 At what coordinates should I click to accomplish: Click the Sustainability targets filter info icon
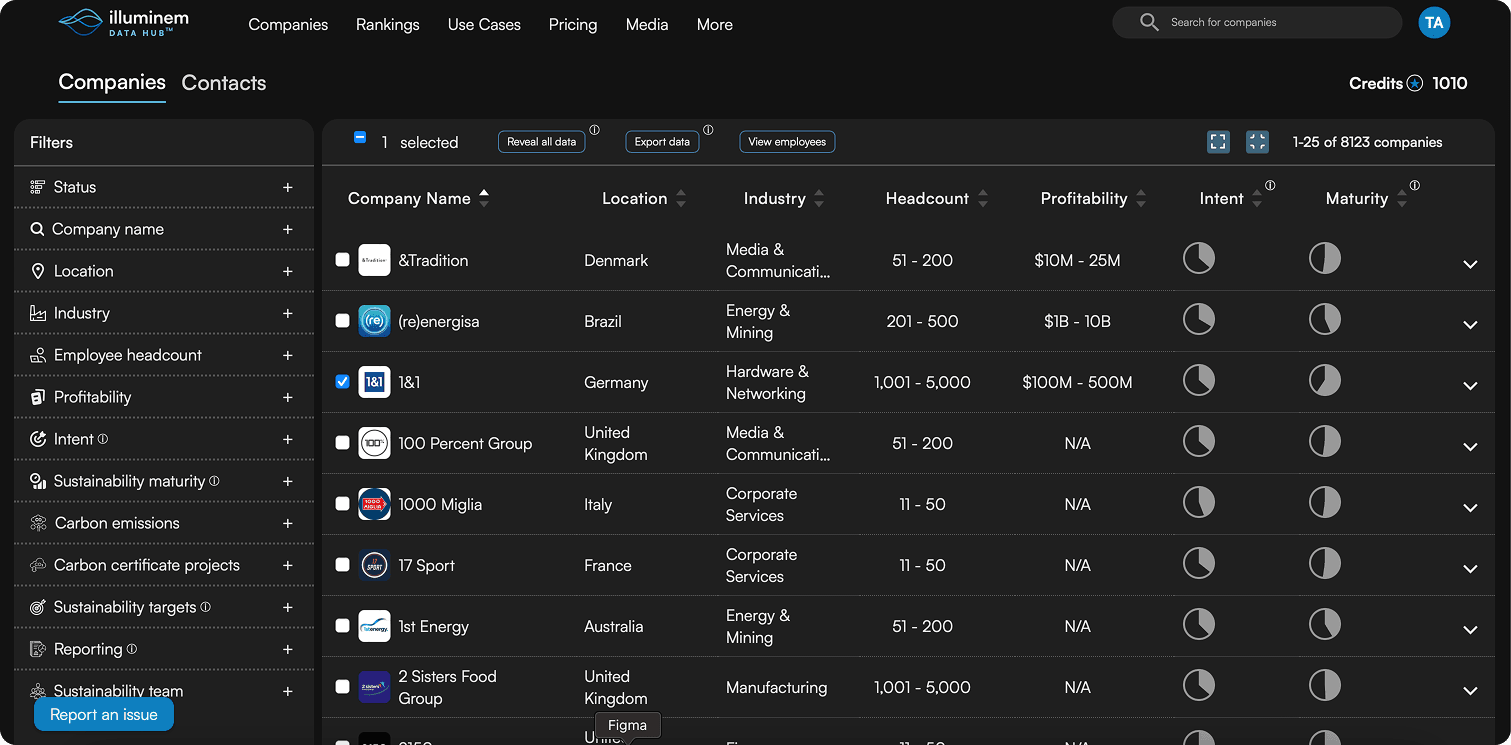pyautogui.click(x=205, y=607)
